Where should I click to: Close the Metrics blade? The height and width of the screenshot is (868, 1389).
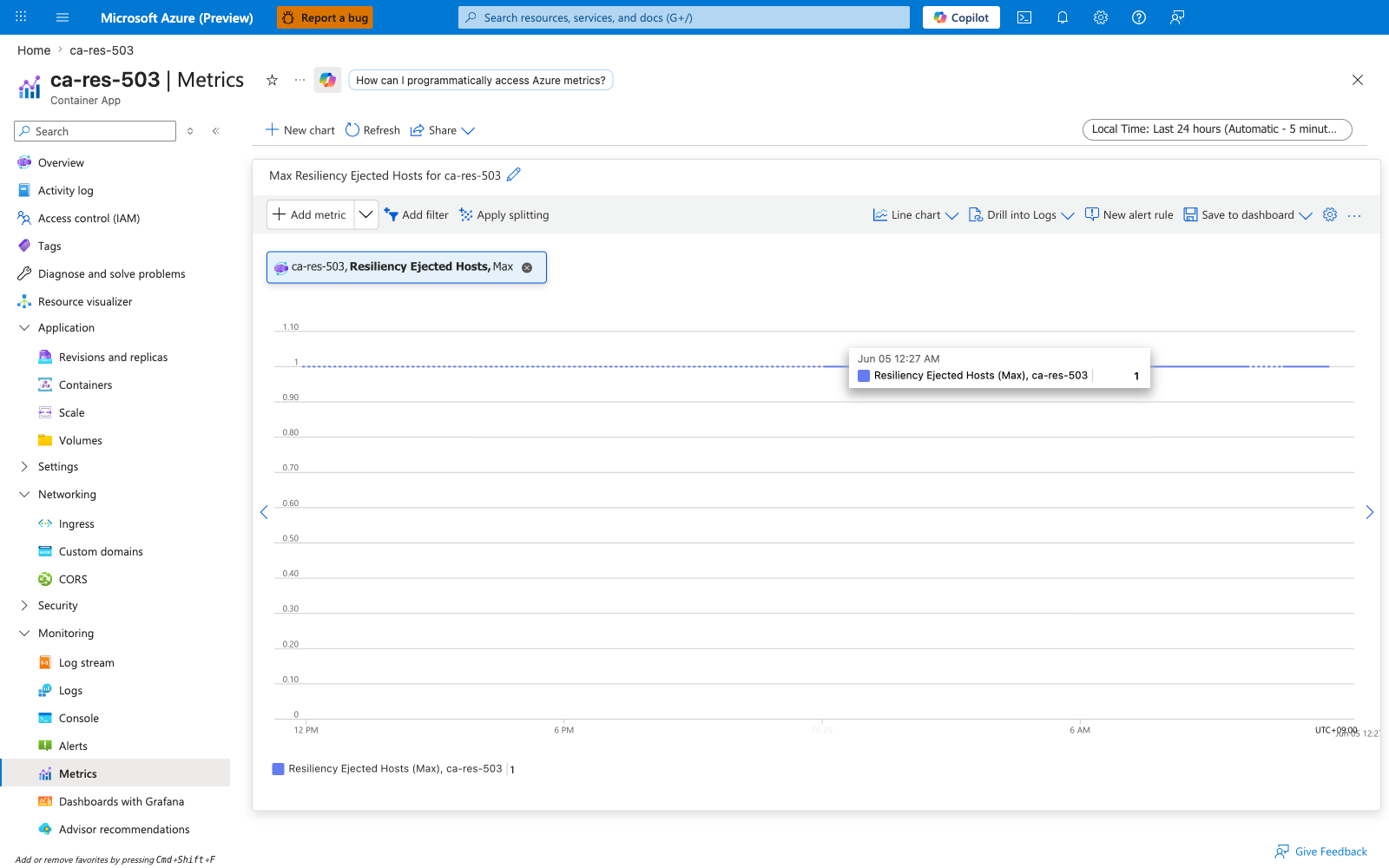[1358, 80]
